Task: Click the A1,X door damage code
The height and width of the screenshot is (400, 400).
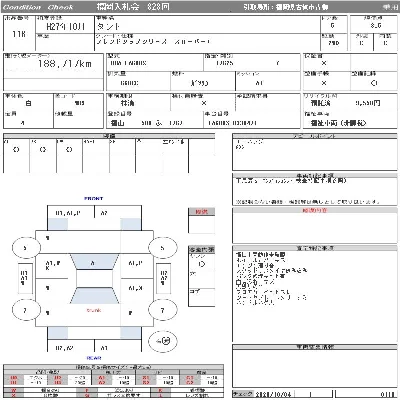Action: [136, 288]
